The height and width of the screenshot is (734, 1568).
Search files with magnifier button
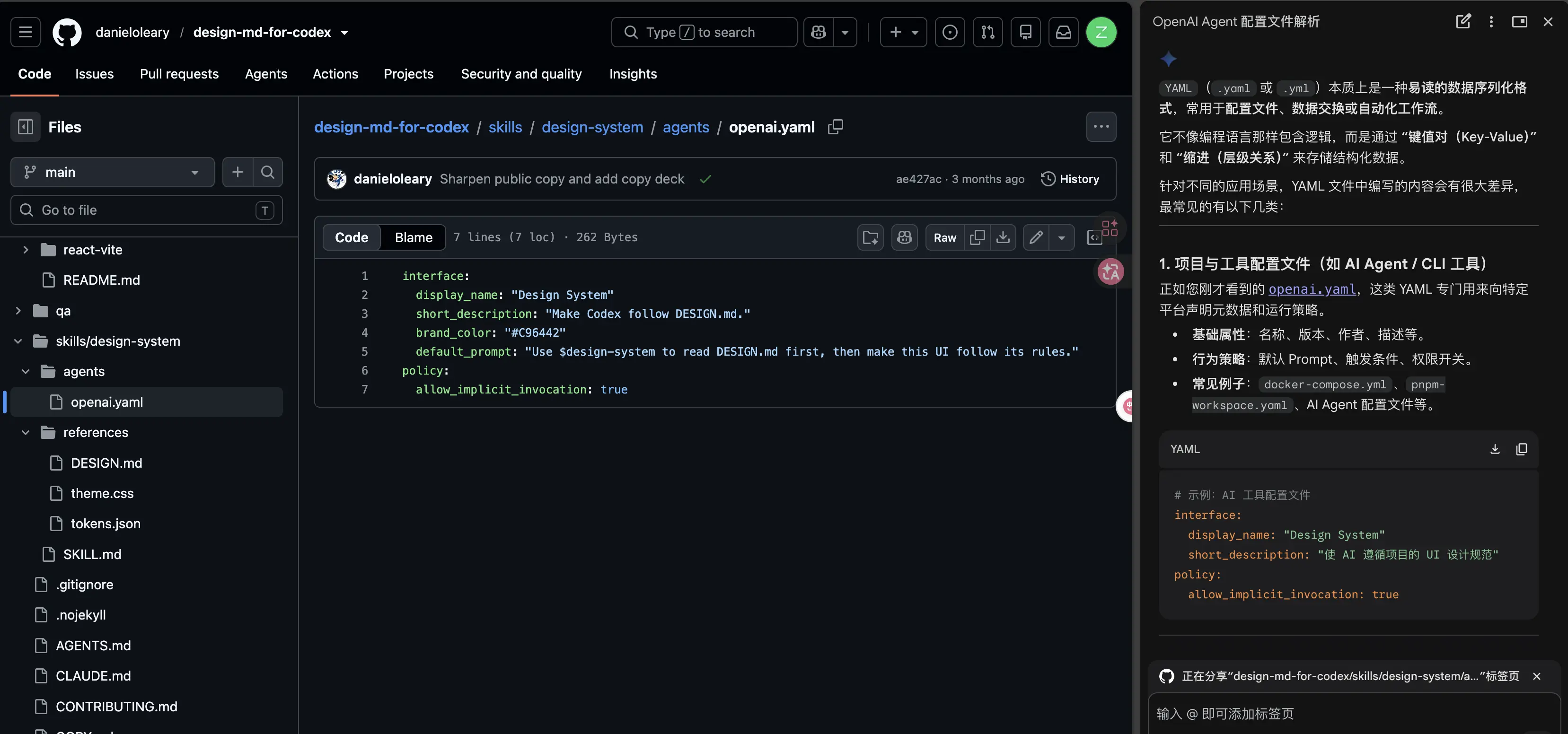[x=268, y=172]
